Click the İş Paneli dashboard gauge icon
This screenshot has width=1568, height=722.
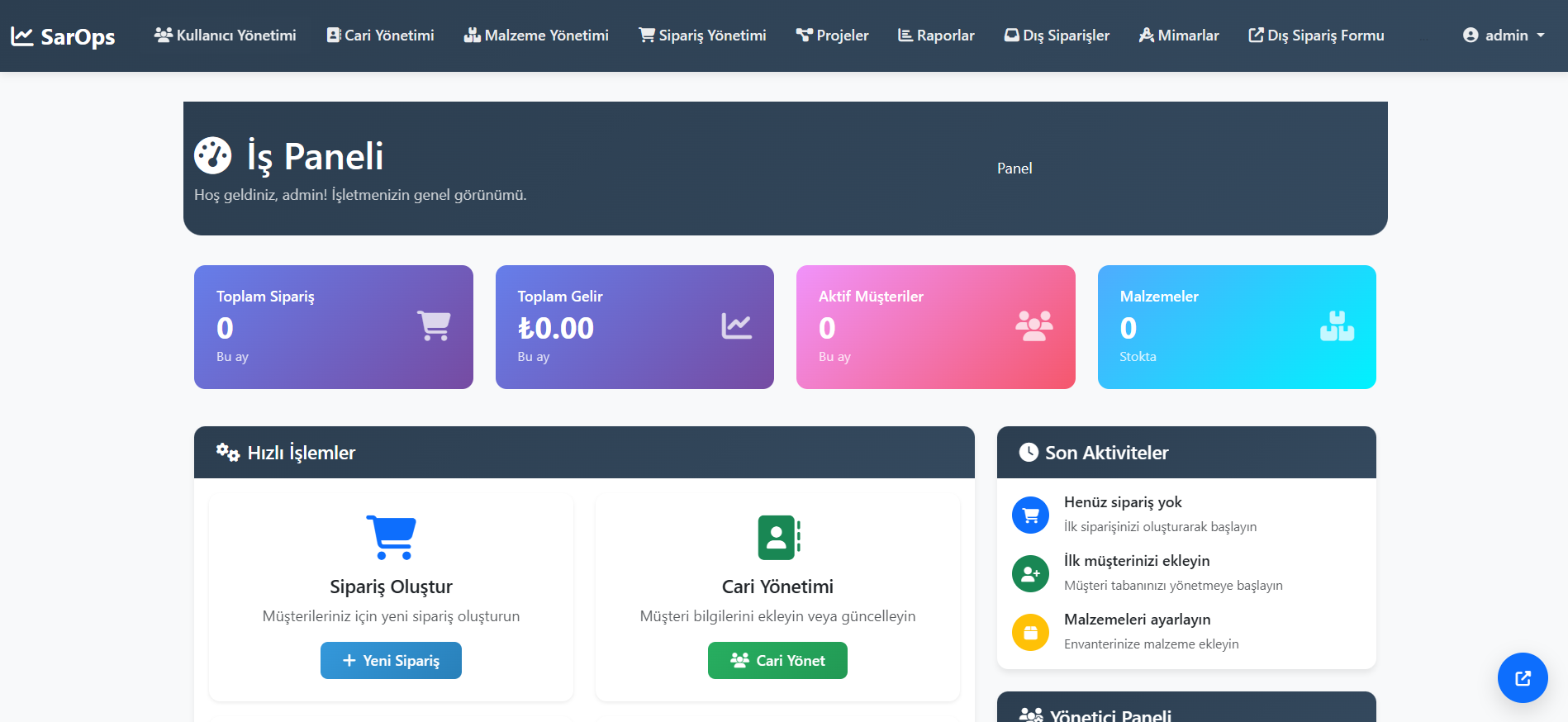point(213,155)
